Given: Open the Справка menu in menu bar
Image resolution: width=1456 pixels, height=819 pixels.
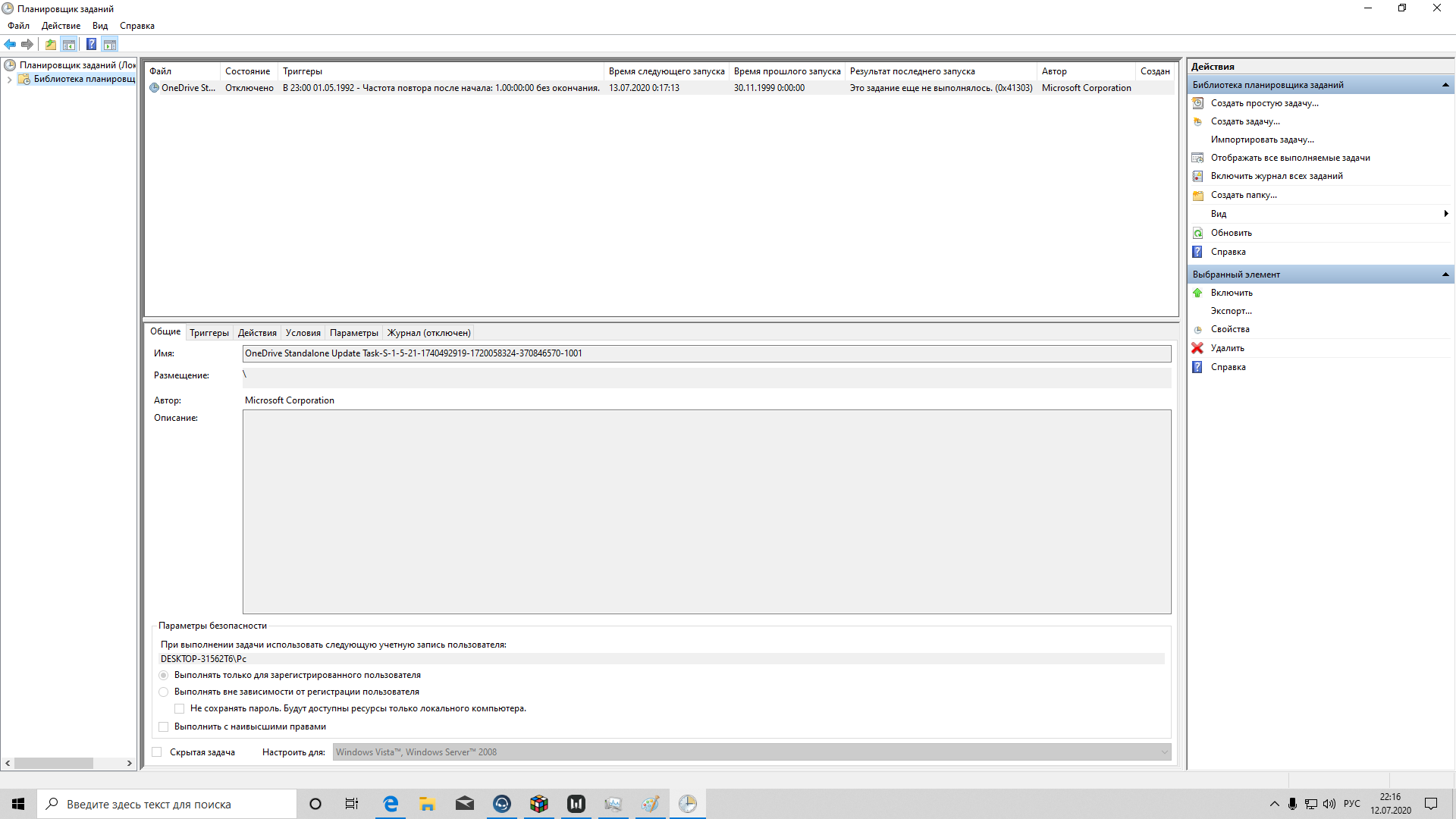Looking at the screenshot, I should pos(137,26).
